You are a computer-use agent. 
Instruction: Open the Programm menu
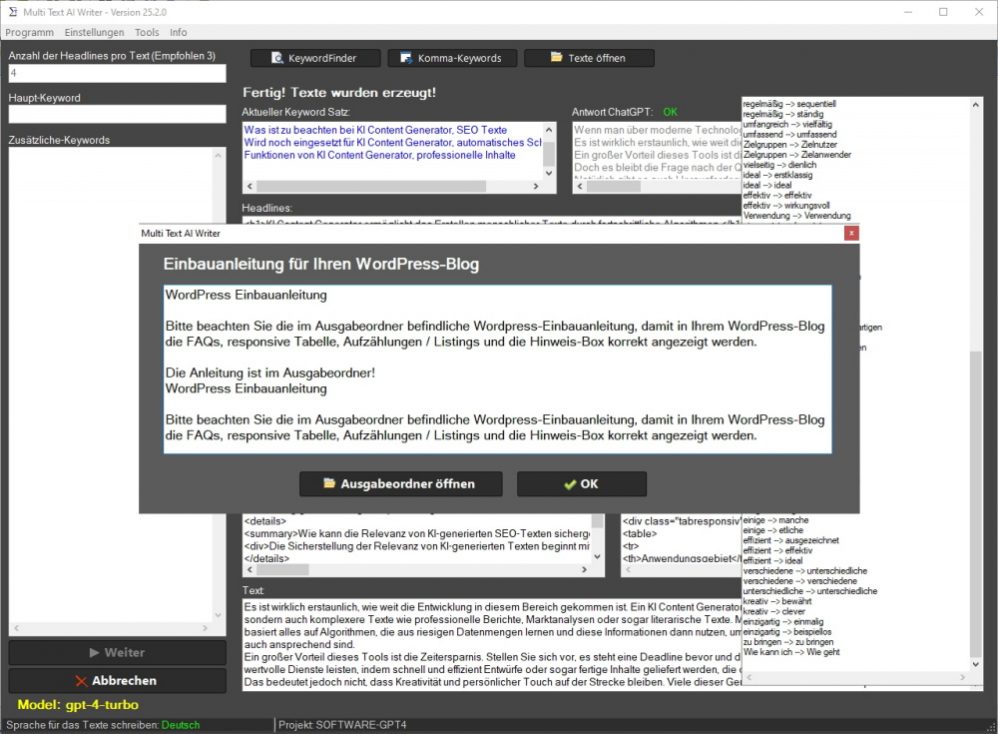pos(30,32)
